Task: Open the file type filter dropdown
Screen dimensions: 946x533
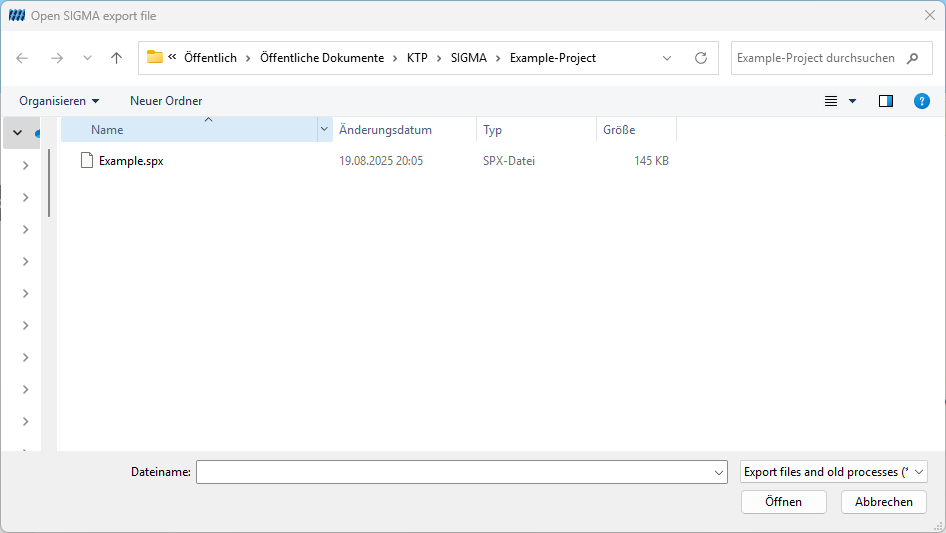Action: point(833,472)
